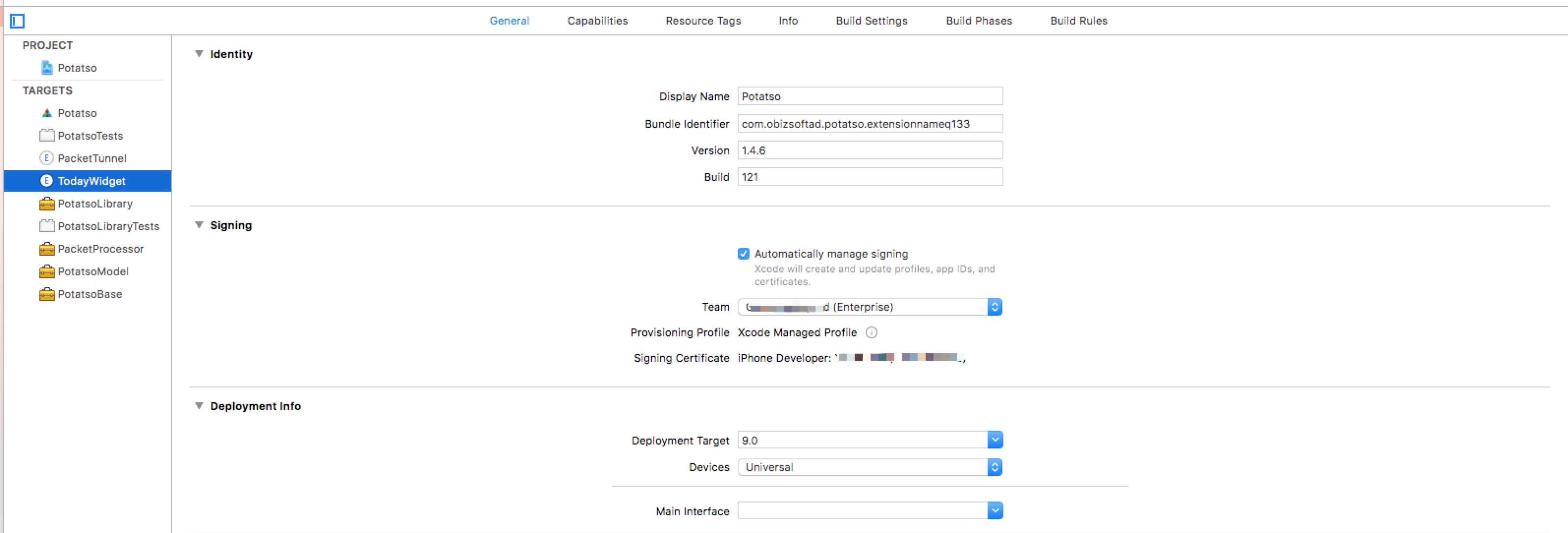1568x533 pixels.
Task: Select the PacketTunnel extension icon
Action: [x=46, y=158]
